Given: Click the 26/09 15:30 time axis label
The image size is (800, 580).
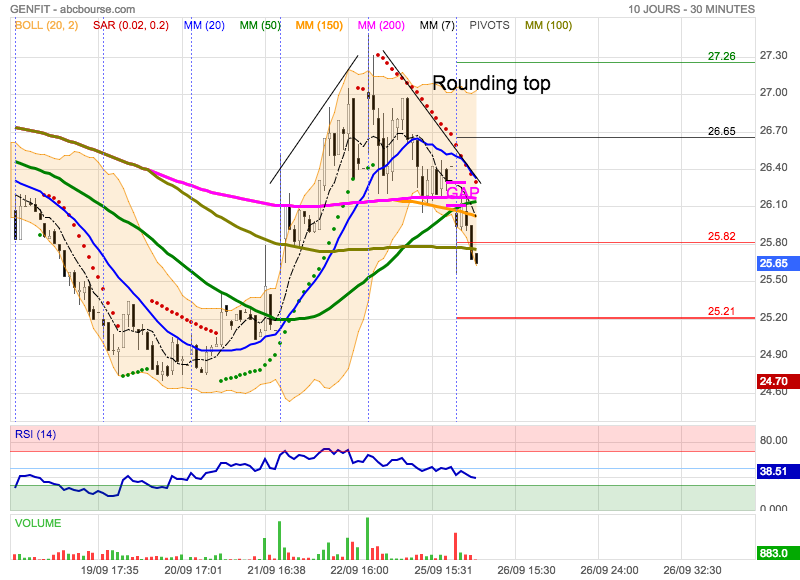Looking at the screenshot, I should tap(527, 570).
